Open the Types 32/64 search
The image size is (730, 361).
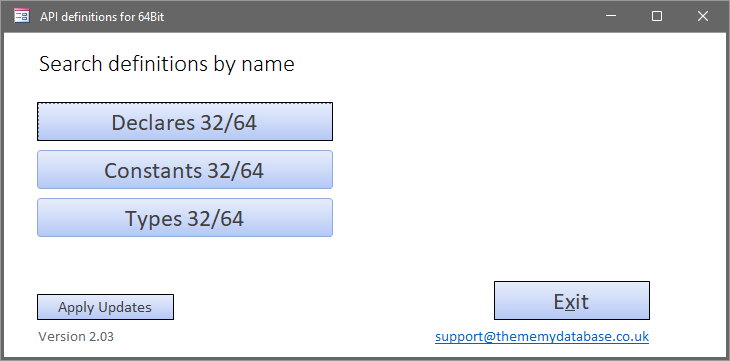tap(185, 218)
